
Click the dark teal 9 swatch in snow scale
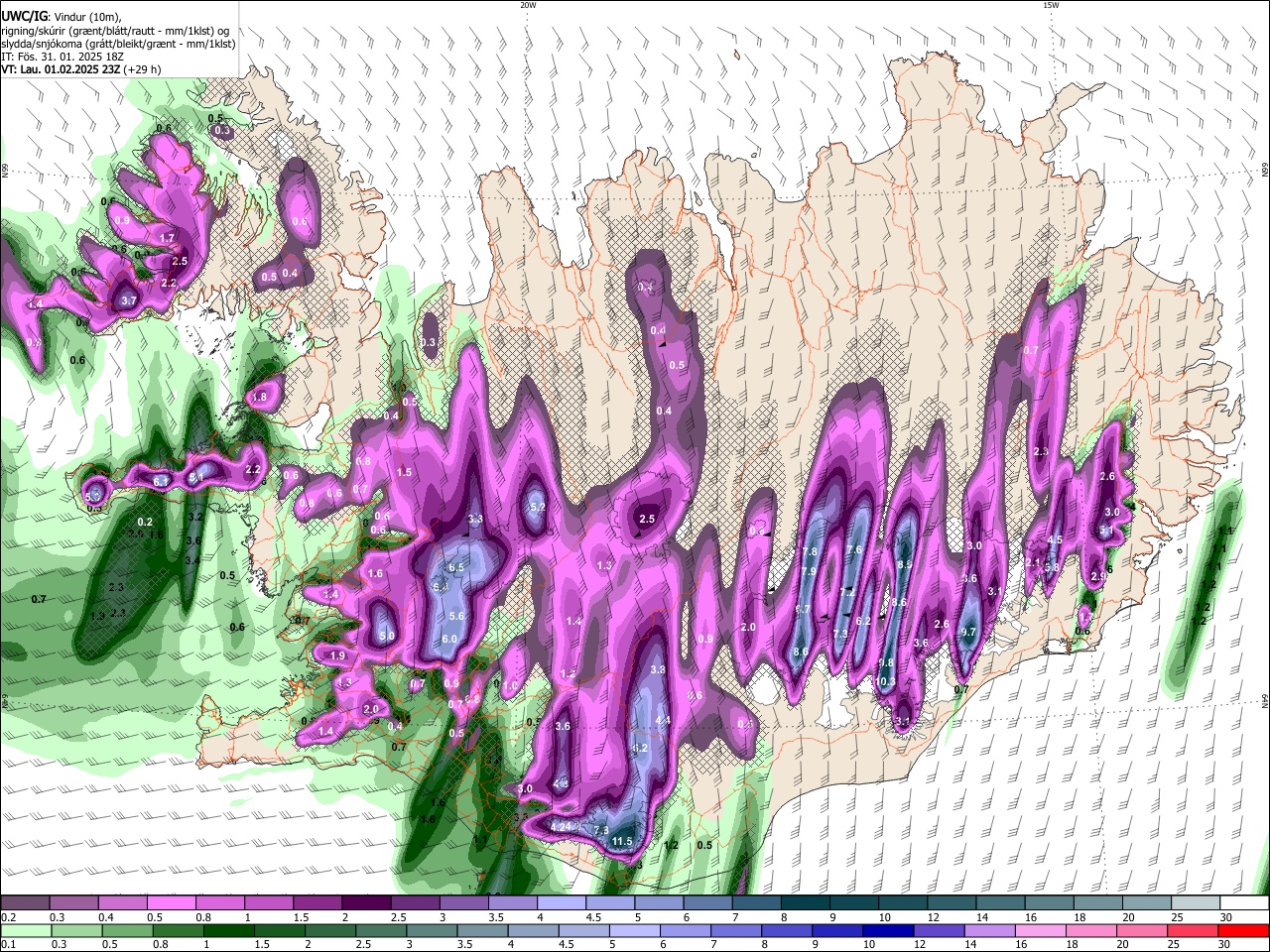[854, 903]
